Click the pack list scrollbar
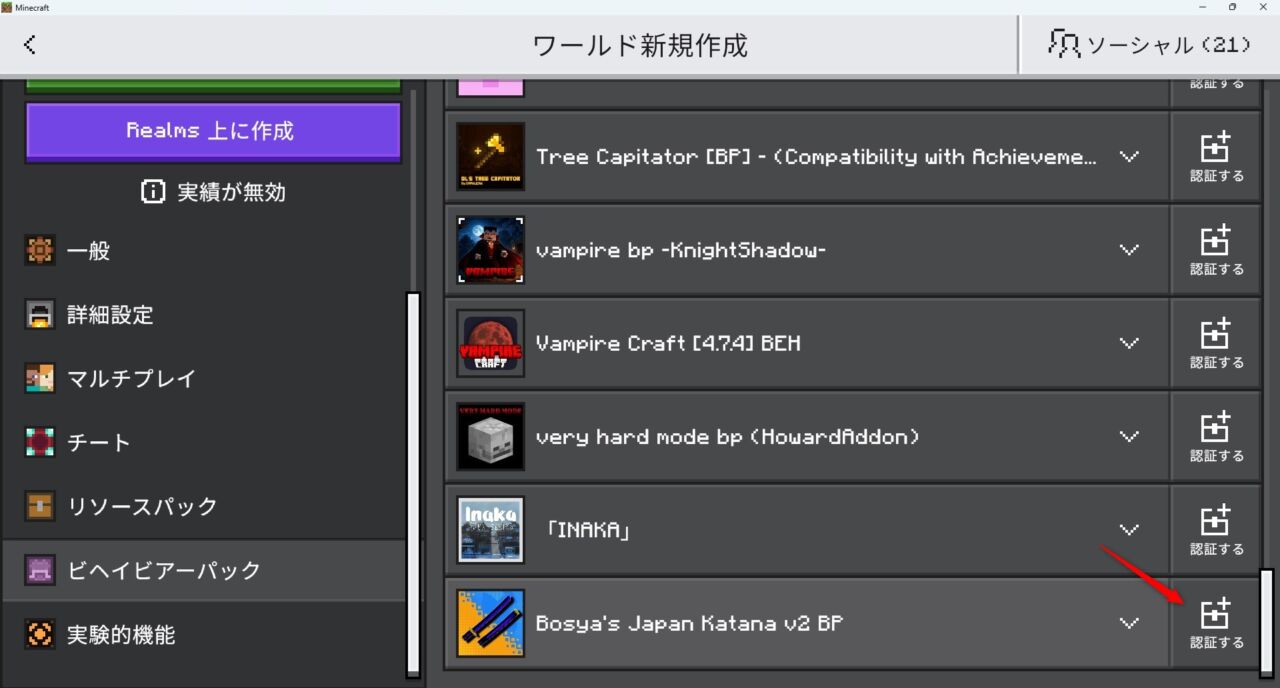The image size is (1280, 688). 1267,623
